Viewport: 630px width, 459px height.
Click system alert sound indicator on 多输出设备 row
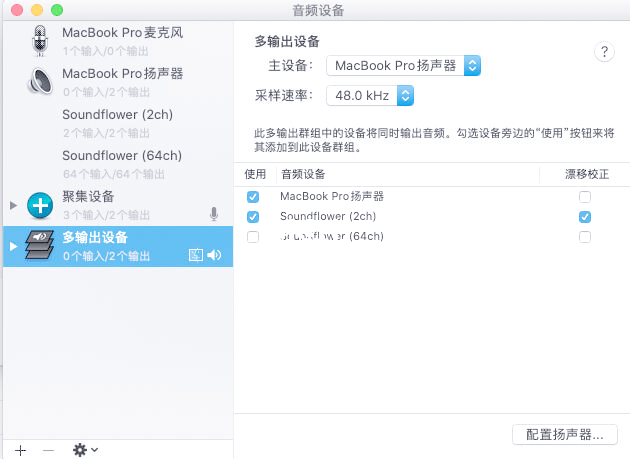pyautogui.click(x=196, y=255)
